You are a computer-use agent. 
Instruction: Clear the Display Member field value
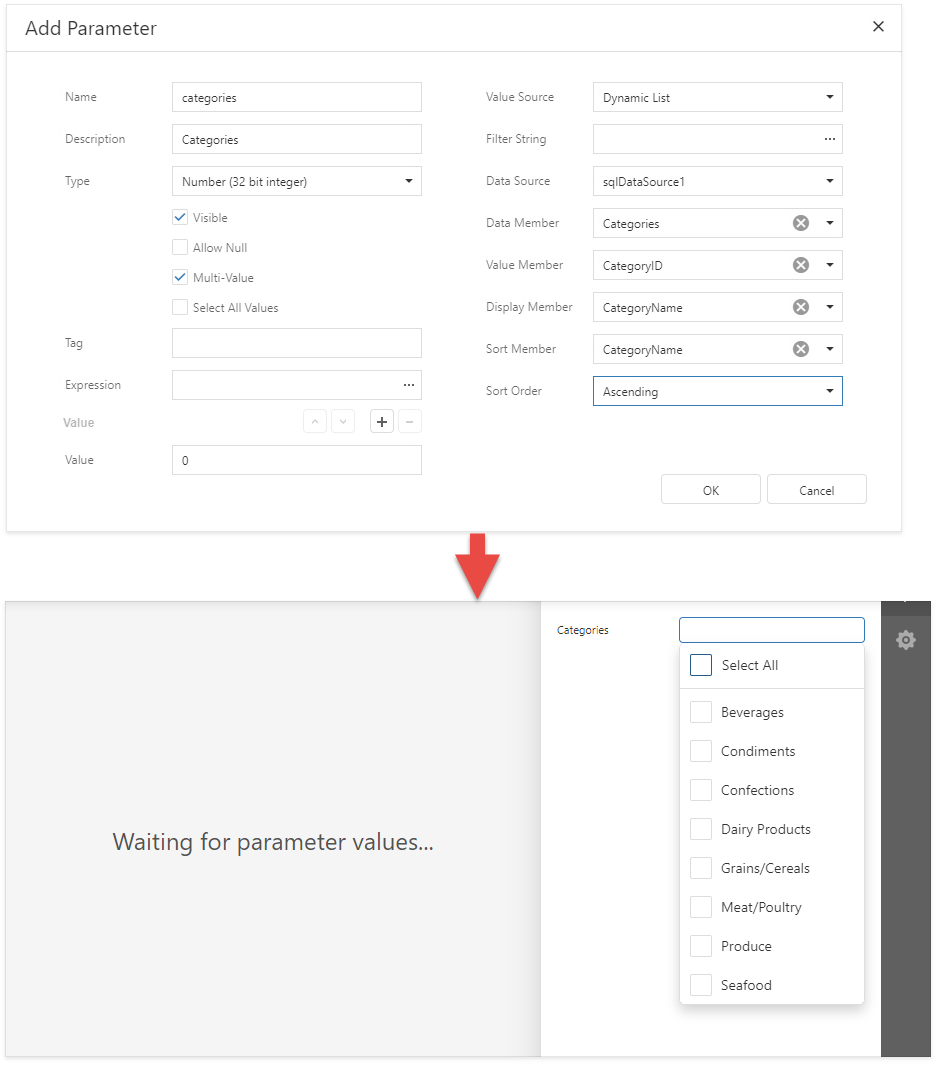click(x=800, y=307)
